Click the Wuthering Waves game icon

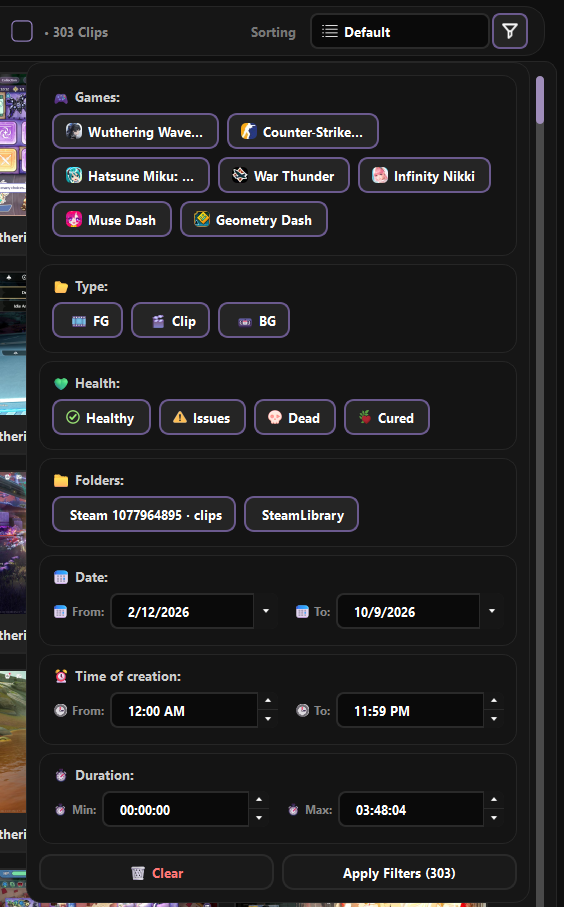click(73, 131)
